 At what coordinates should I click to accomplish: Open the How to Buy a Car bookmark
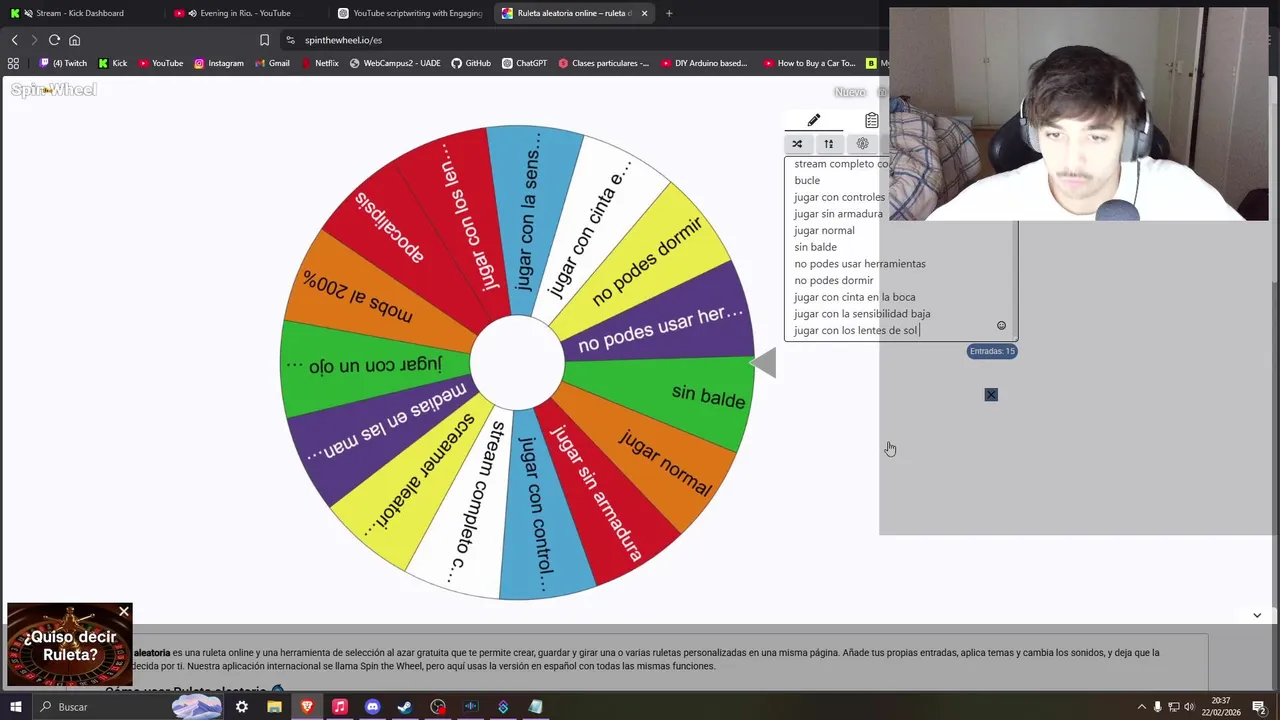tap(809, 63)
